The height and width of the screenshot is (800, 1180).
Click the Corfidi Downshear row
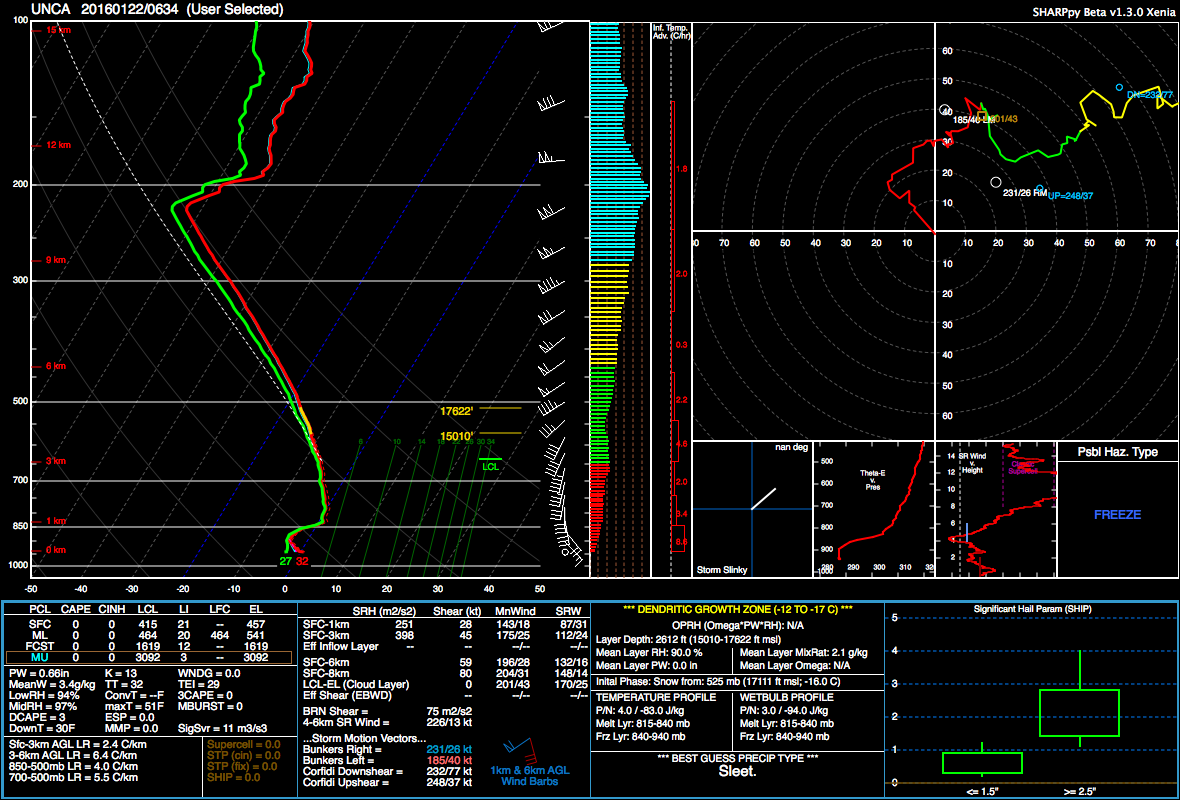(388, 772)
